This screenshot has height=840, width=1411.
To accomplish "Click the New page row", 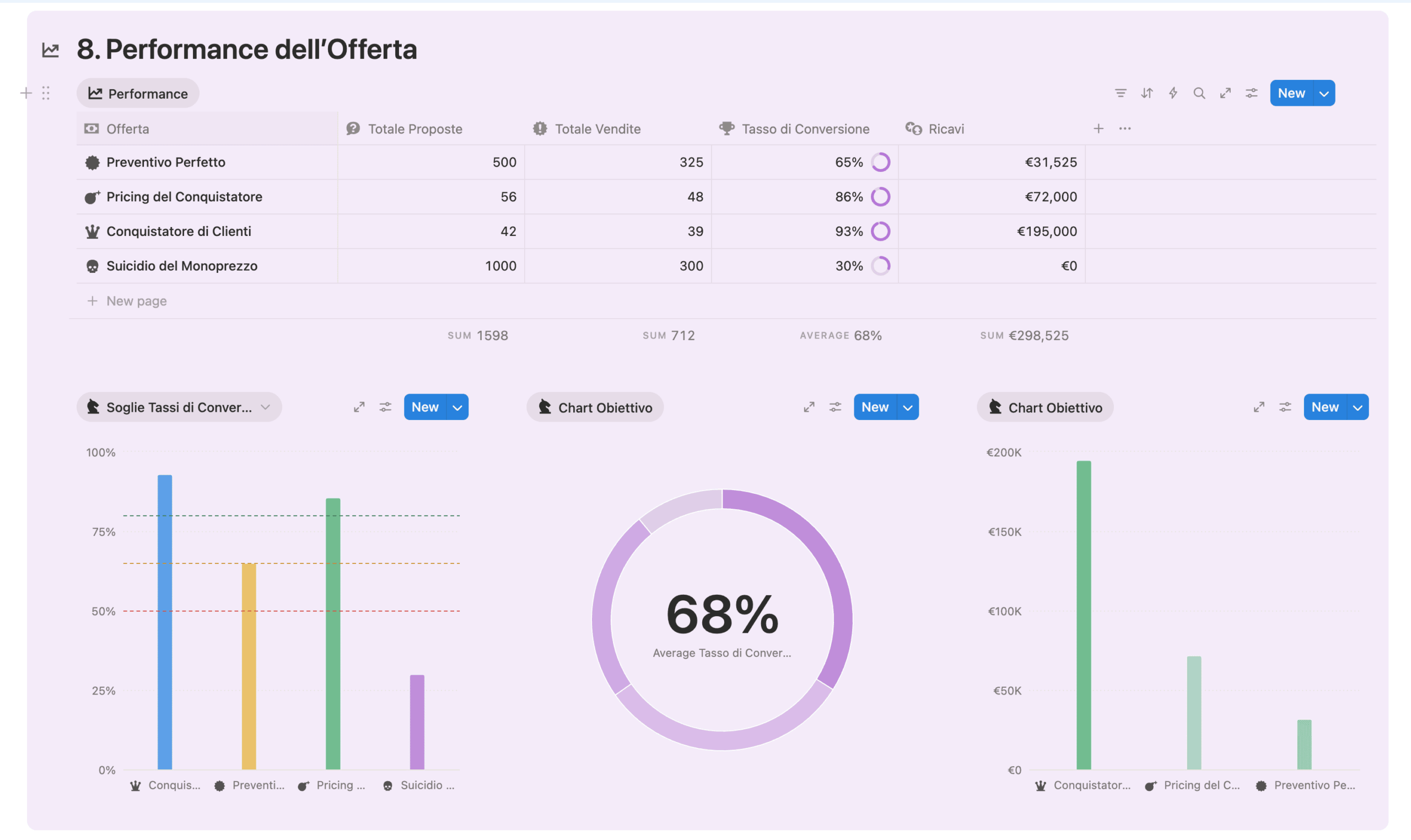I will pyautogui.click(x=136, y=300).
